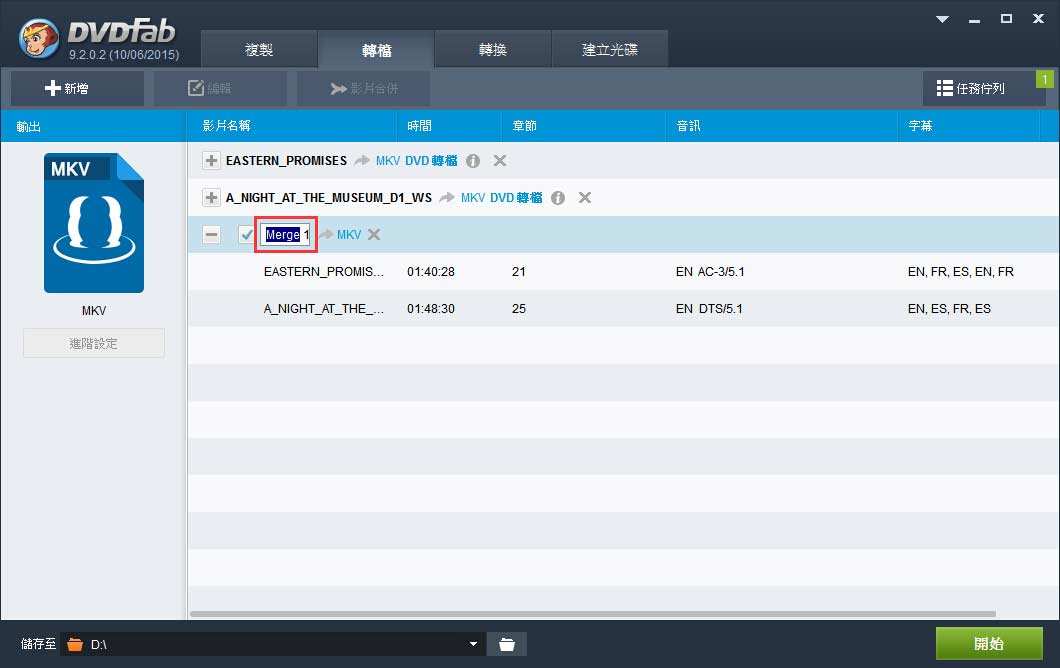Click the DVDFab monkey logo icon
Viewport: 1060px width, 668px height.
click(x=38, y=38)
